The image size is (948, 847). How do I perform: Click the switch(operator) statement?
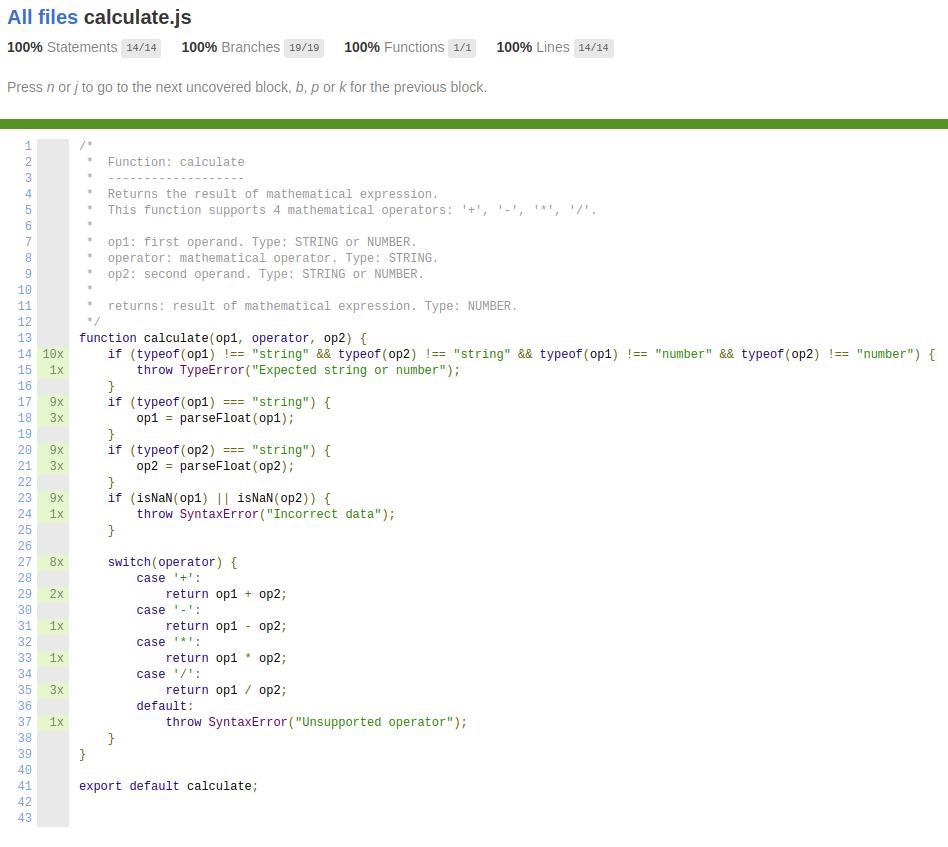click(172, 562)
